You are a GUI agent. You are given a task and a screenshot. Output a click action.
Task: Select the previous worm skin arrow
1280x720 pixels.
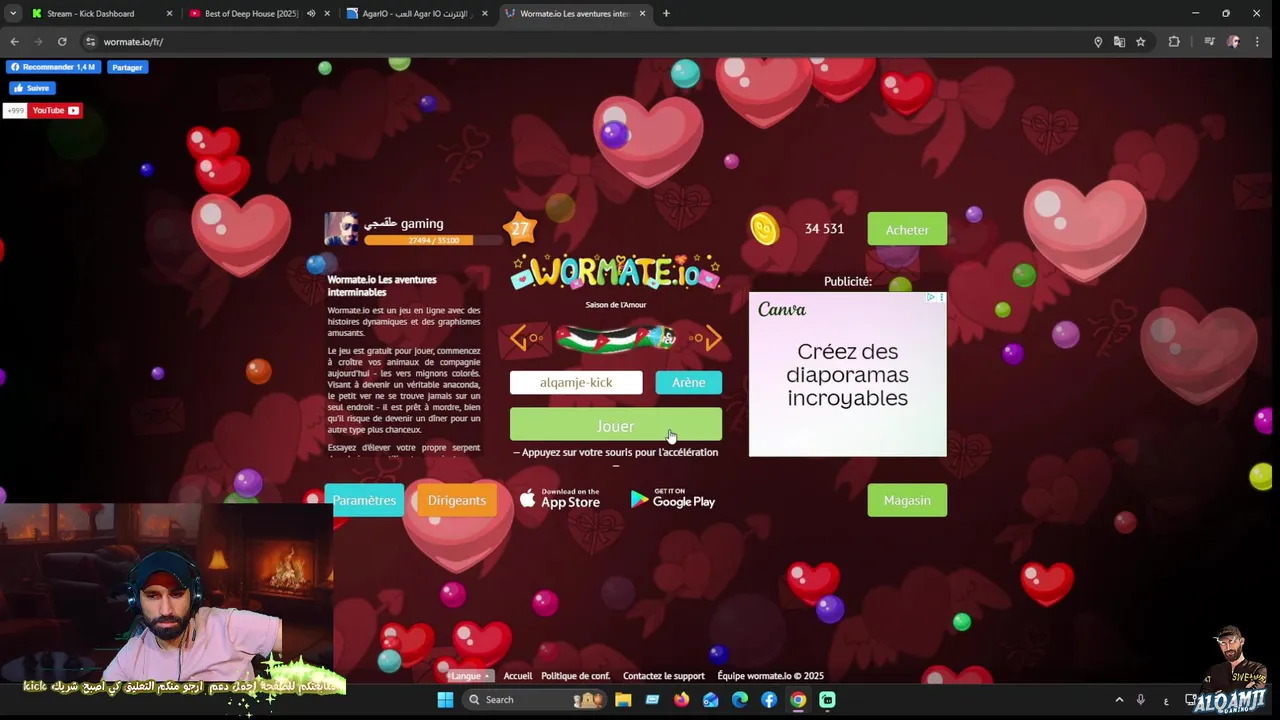point(524,338)
